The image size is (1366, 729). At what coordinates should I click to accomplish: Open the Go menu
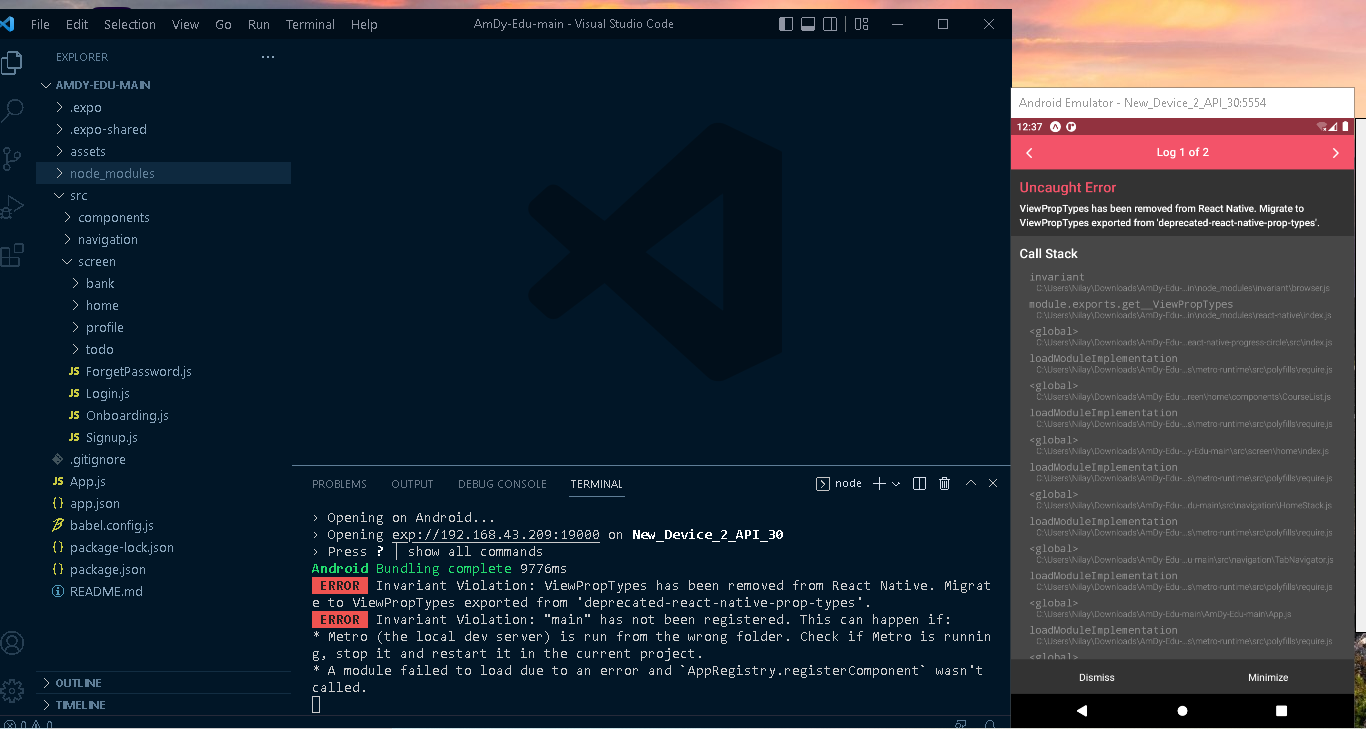tap(223, 24)
